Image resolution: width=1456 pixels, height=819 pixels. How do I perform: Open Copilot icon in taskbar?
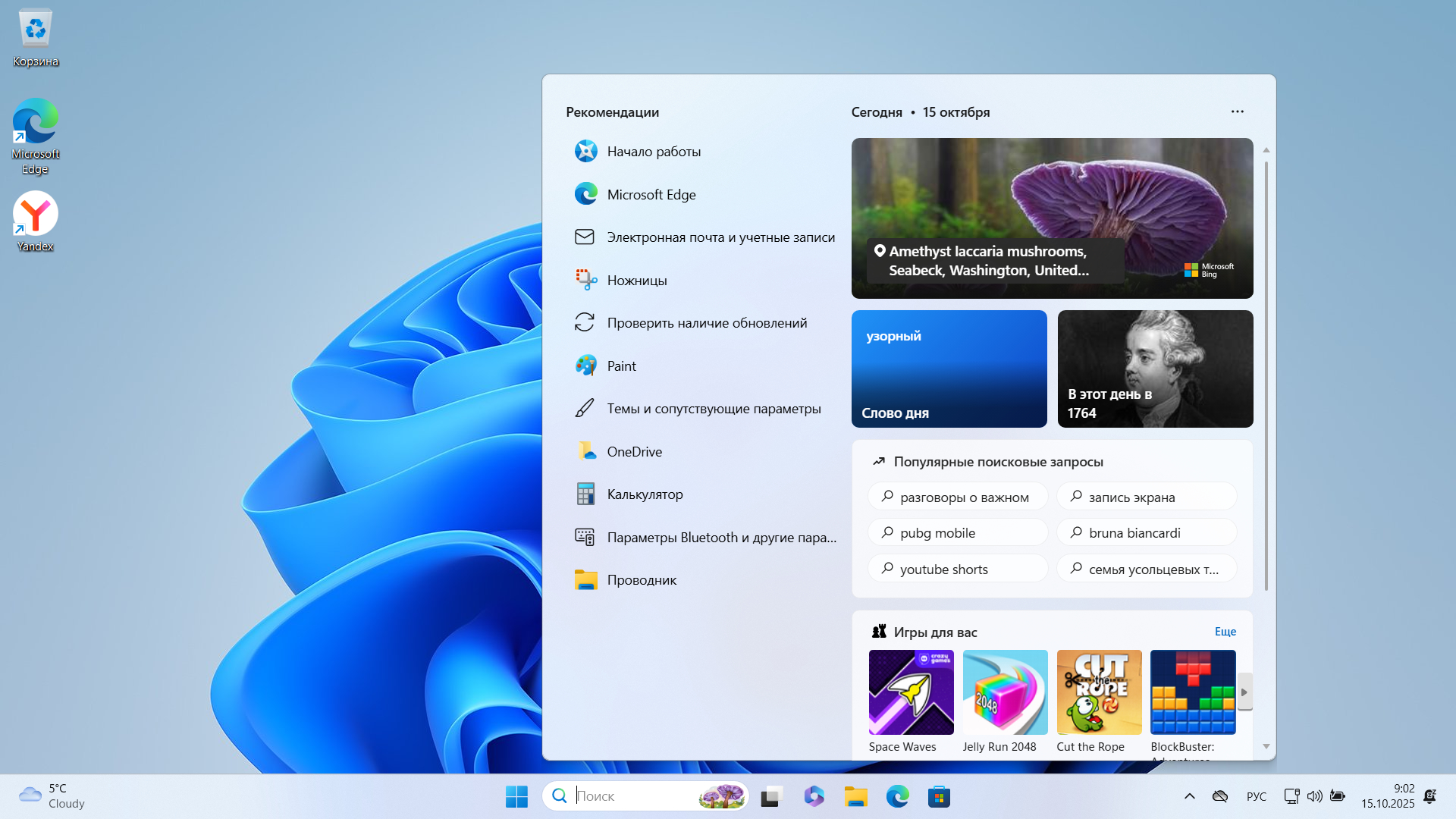(814, 796)
